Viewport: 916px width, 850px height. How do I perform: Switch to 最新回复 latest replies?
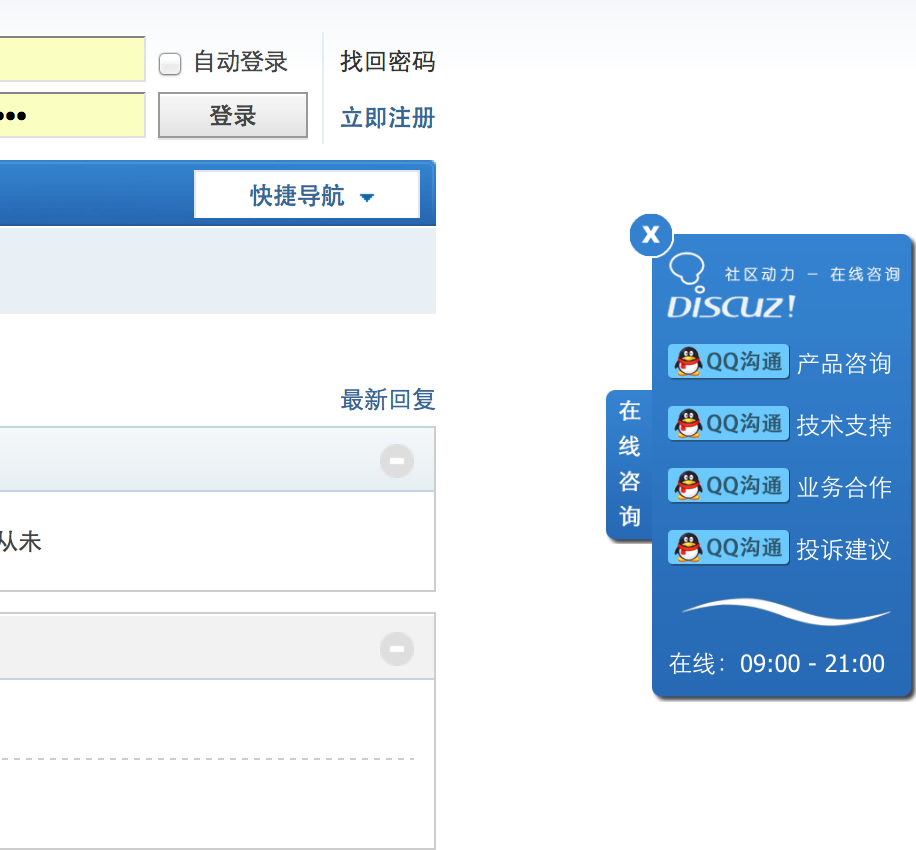pos(388,399)
